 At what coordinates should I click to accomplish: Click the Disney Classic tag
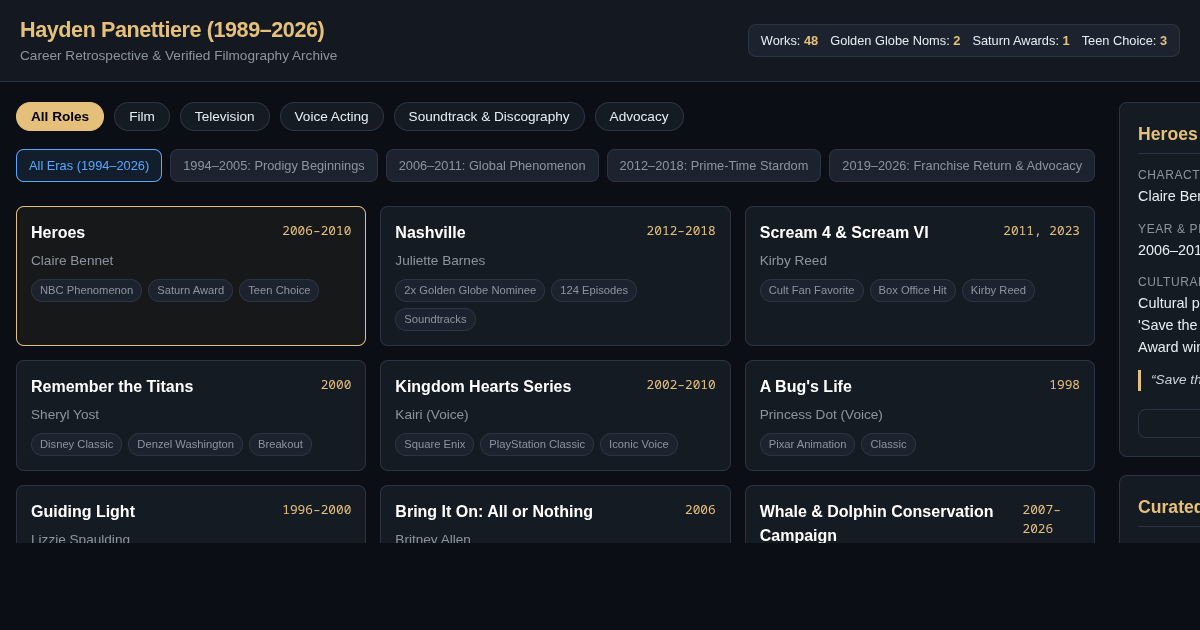76,445
